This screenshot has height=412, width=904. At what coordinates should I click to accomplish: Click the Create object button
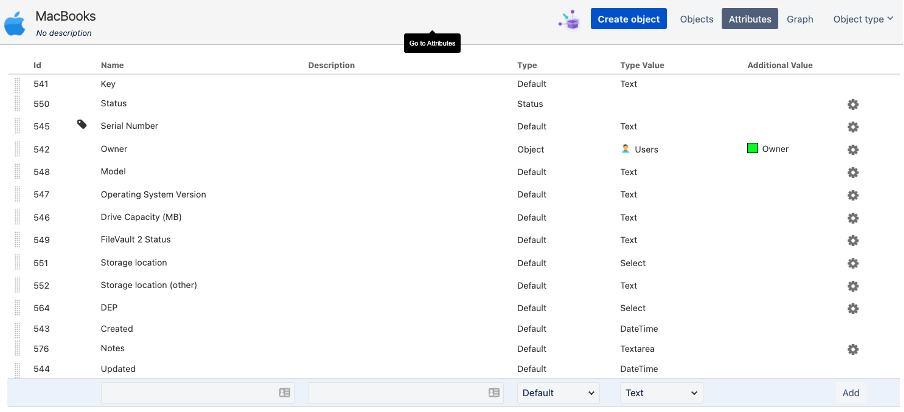(628, 19)
